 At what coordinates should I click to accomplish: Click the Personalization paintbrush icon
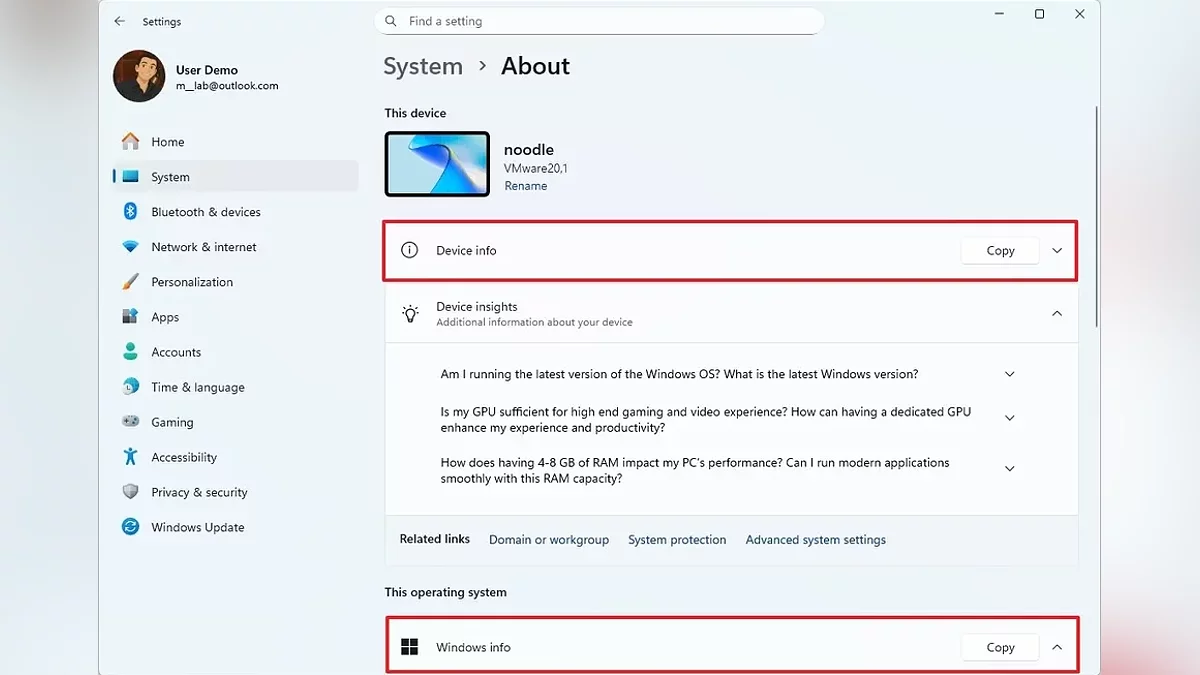(x=130, y=282)
